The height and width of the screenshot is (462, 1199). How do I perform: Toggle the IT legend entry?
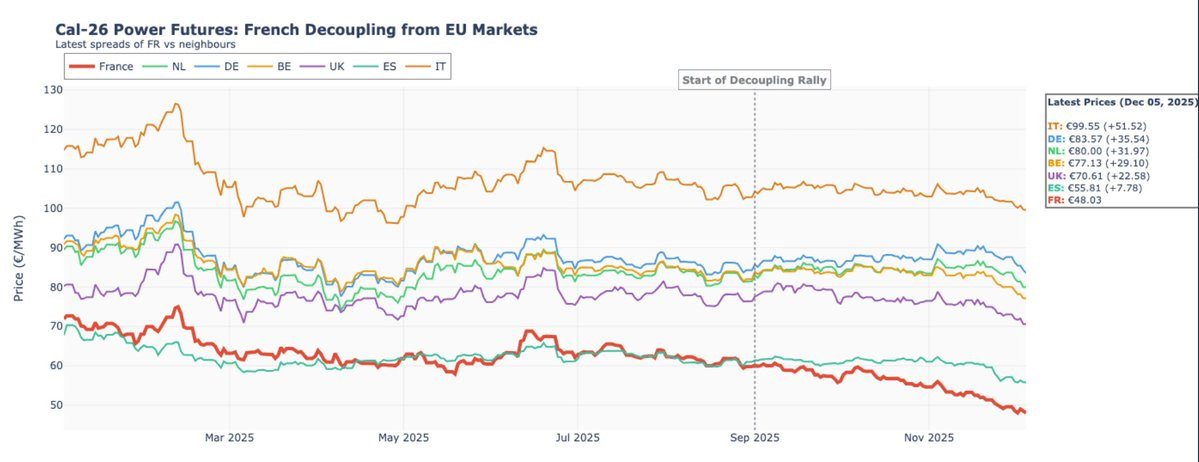(440, 66)
